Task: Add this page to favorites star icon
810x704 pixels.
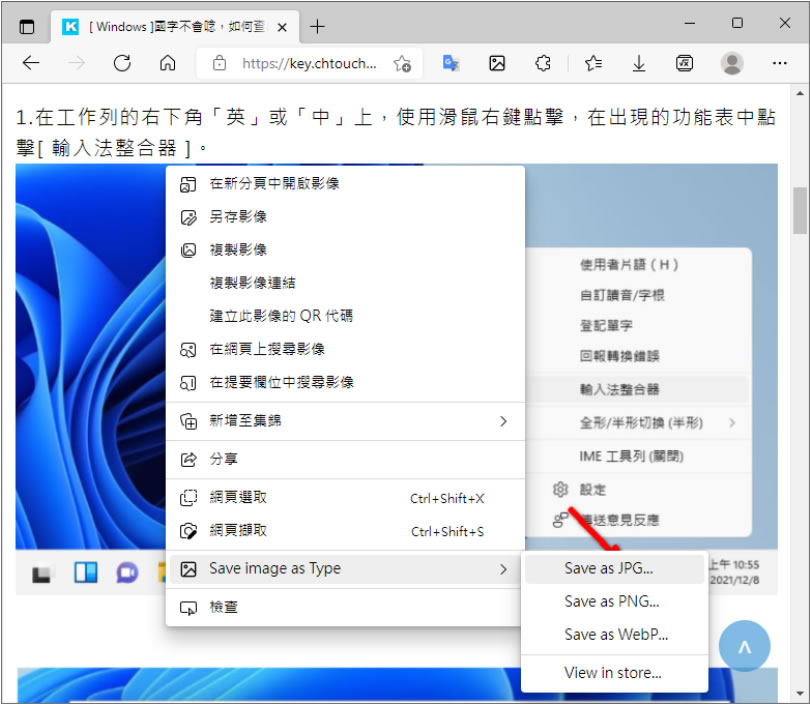Action: click(x=402, y=64)
